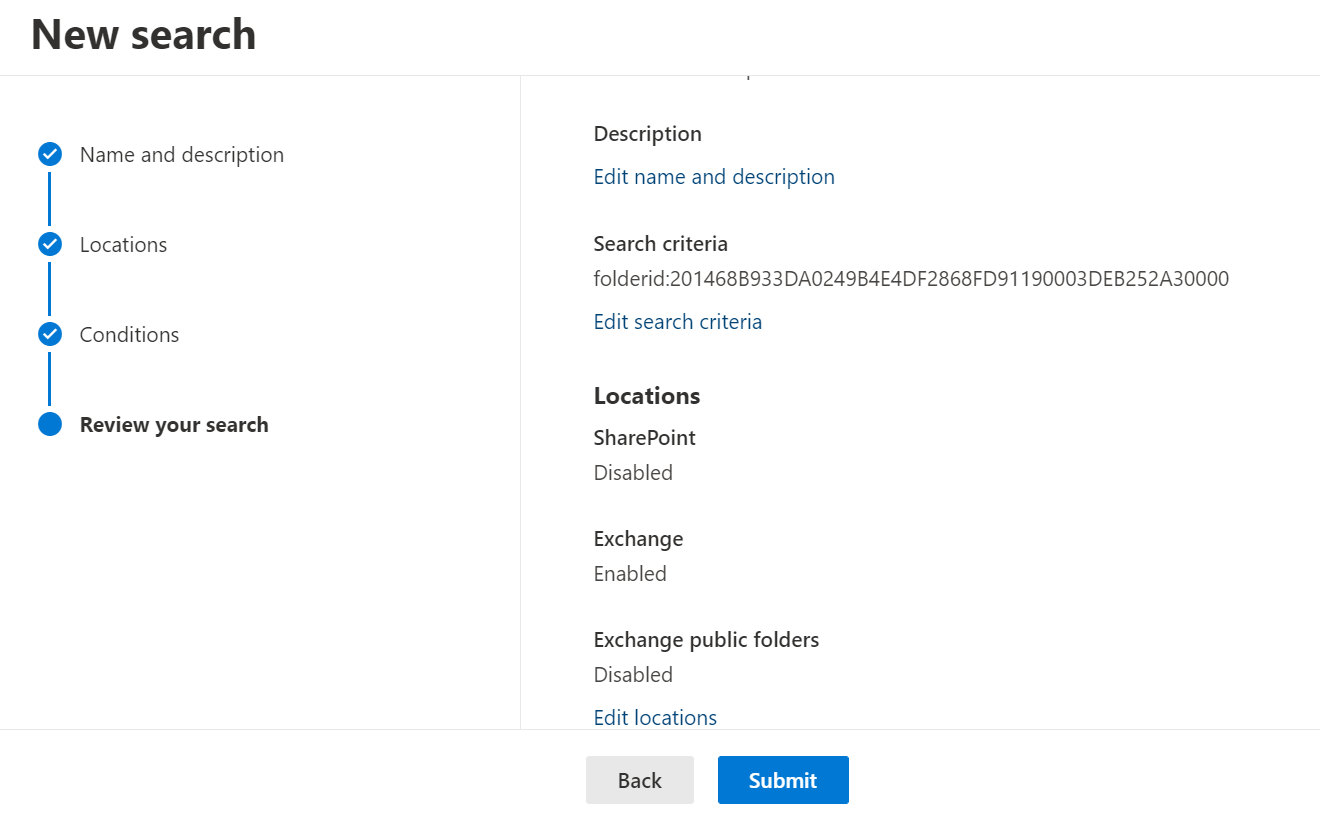The width and height of the screenshot is (1320, 819).
Task: Click the Name and description step checkmark icon
Action: pos(50,155)
